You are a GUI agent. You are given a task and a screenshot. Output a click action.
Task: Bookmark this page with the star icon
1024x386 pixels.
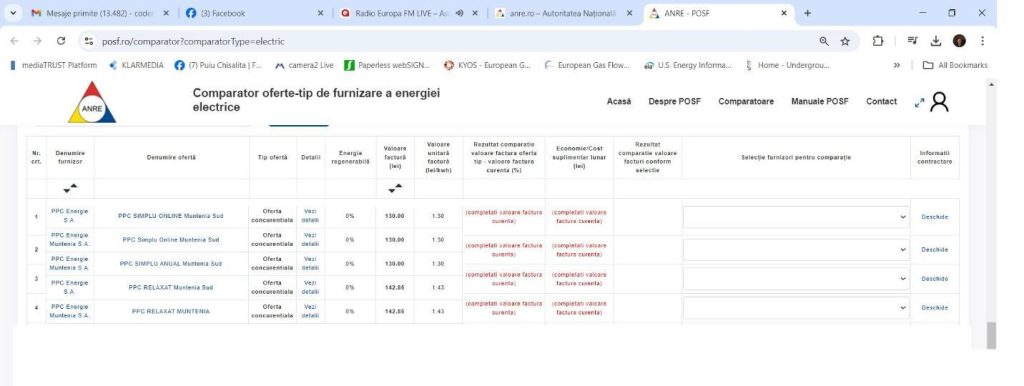pos(845,41)
